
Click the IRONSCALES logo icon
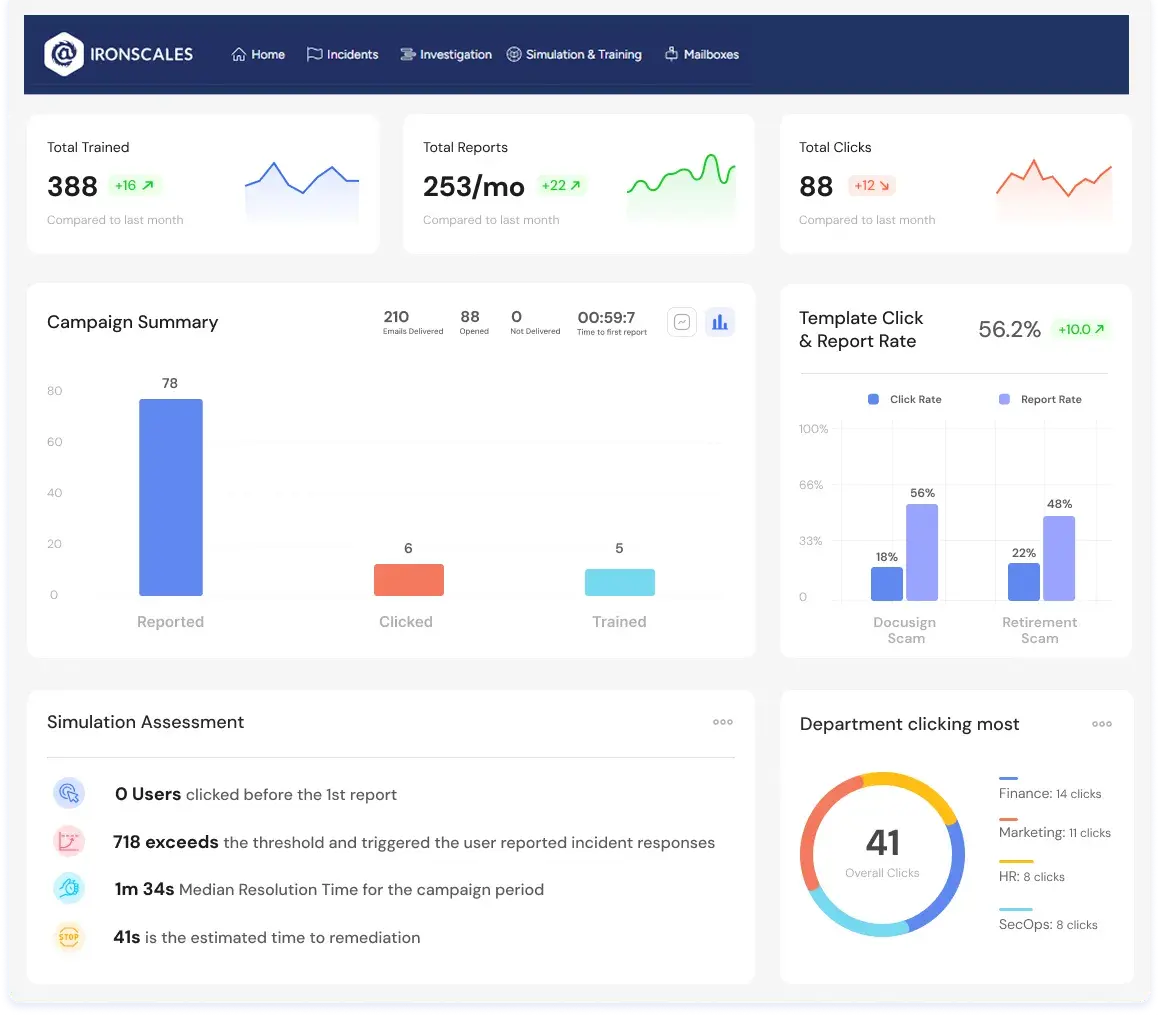(x=64, y=55)
